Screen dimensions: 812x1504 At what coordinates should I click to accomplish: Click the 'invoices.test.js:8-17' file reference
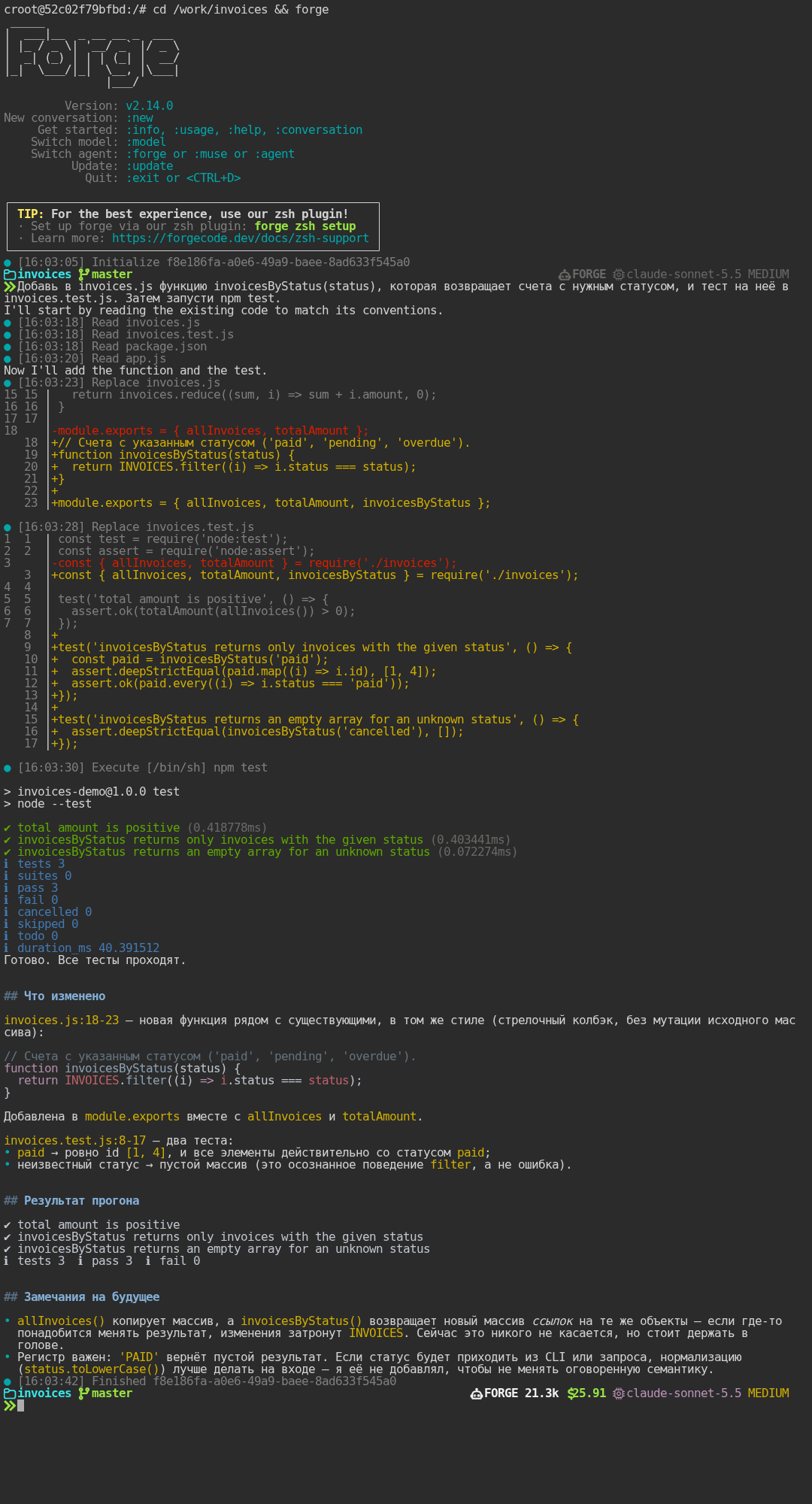coord(75,1141)
